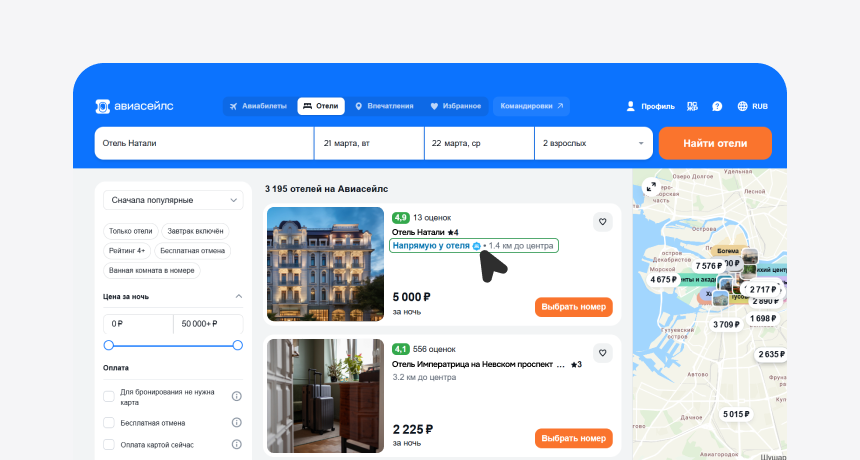Expand the '2 взрослых' guests dropdown

(593, 143)
